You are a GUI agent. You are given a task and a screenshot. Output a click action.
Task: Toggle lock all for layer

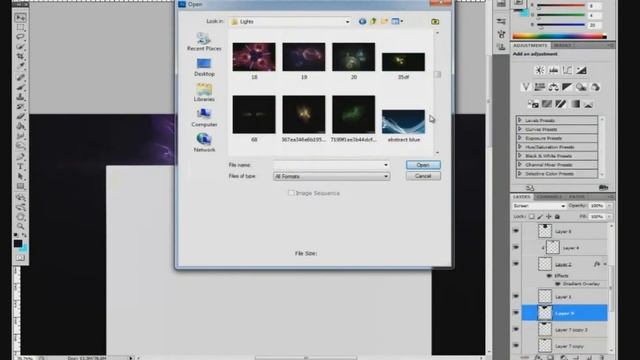[557, 217]
